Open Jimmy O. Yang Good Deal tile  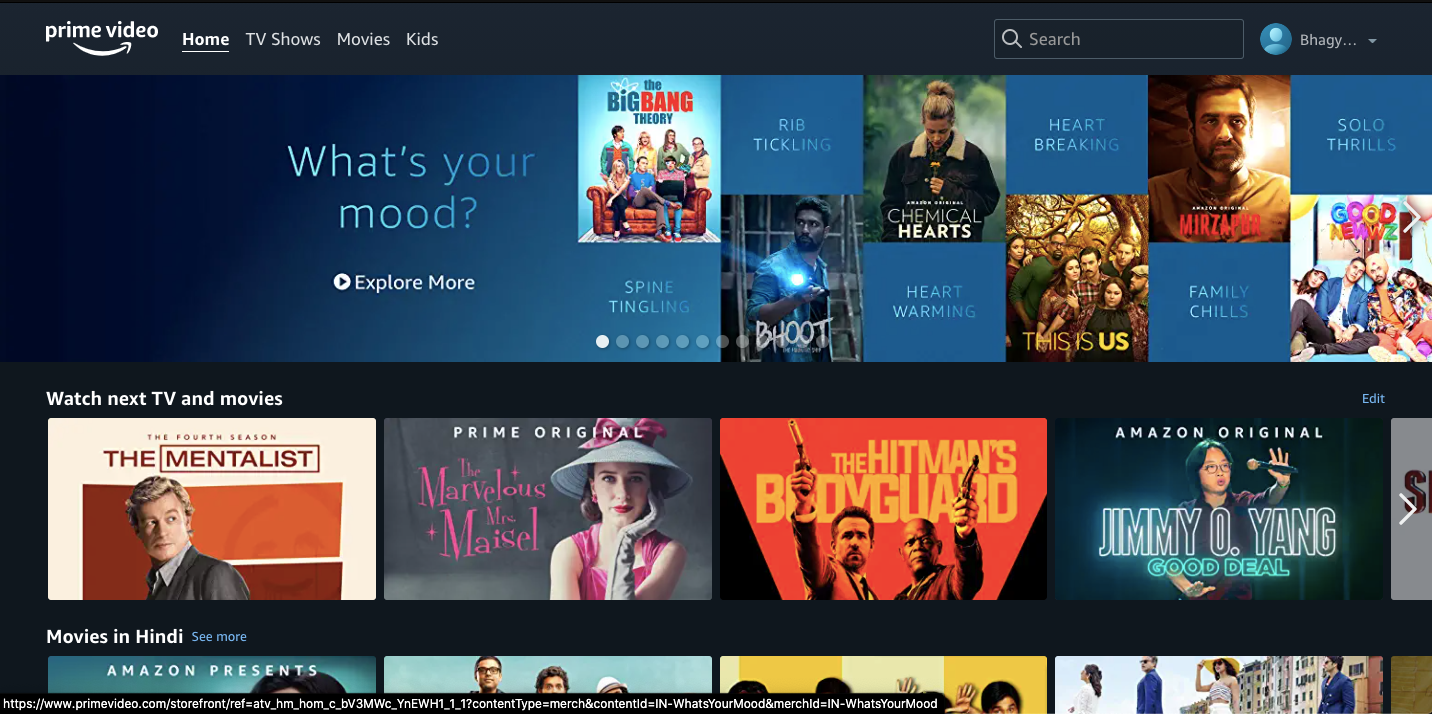click(1219, 509)
